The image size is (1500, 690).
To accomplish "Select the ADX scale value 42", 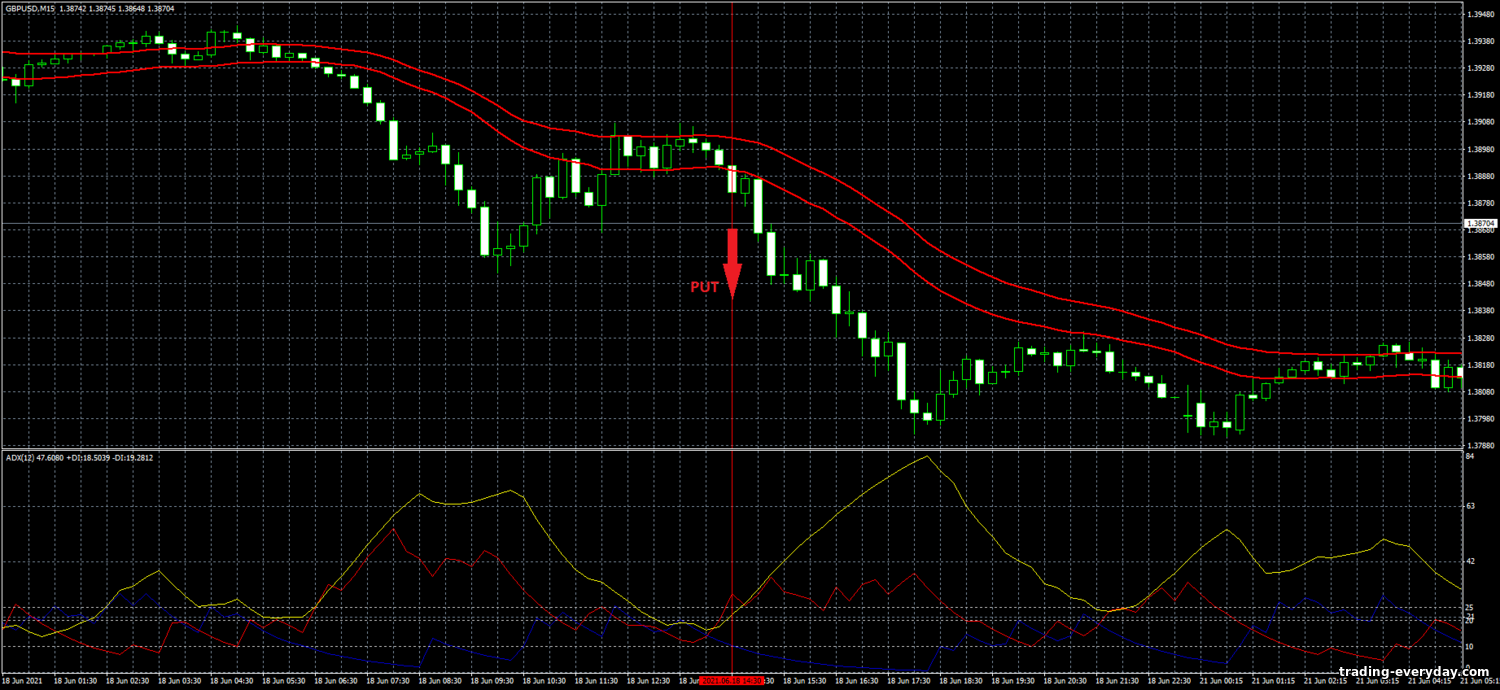I will [x=1470, y=562].
